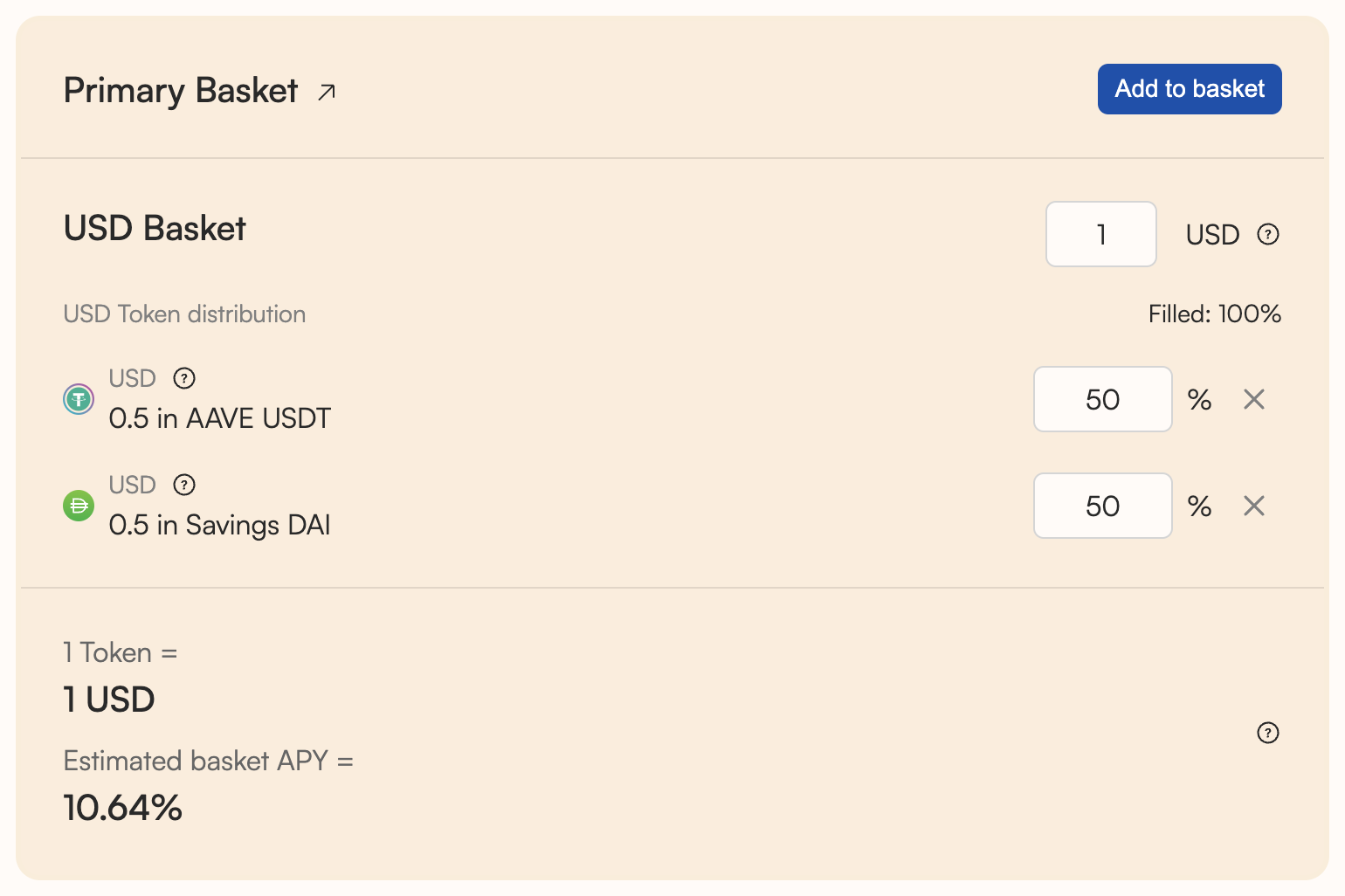Remove Savings DAI from the basket

click(x=1253, y=506)
